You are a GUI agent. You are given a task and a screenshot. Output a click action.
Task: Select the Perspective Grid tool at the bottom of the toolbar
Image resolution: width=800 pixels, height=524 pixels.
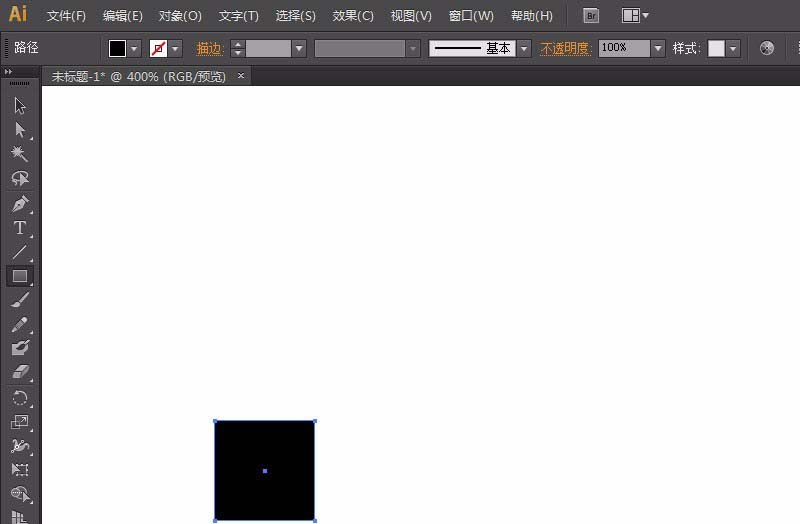[x=20, y=516]
